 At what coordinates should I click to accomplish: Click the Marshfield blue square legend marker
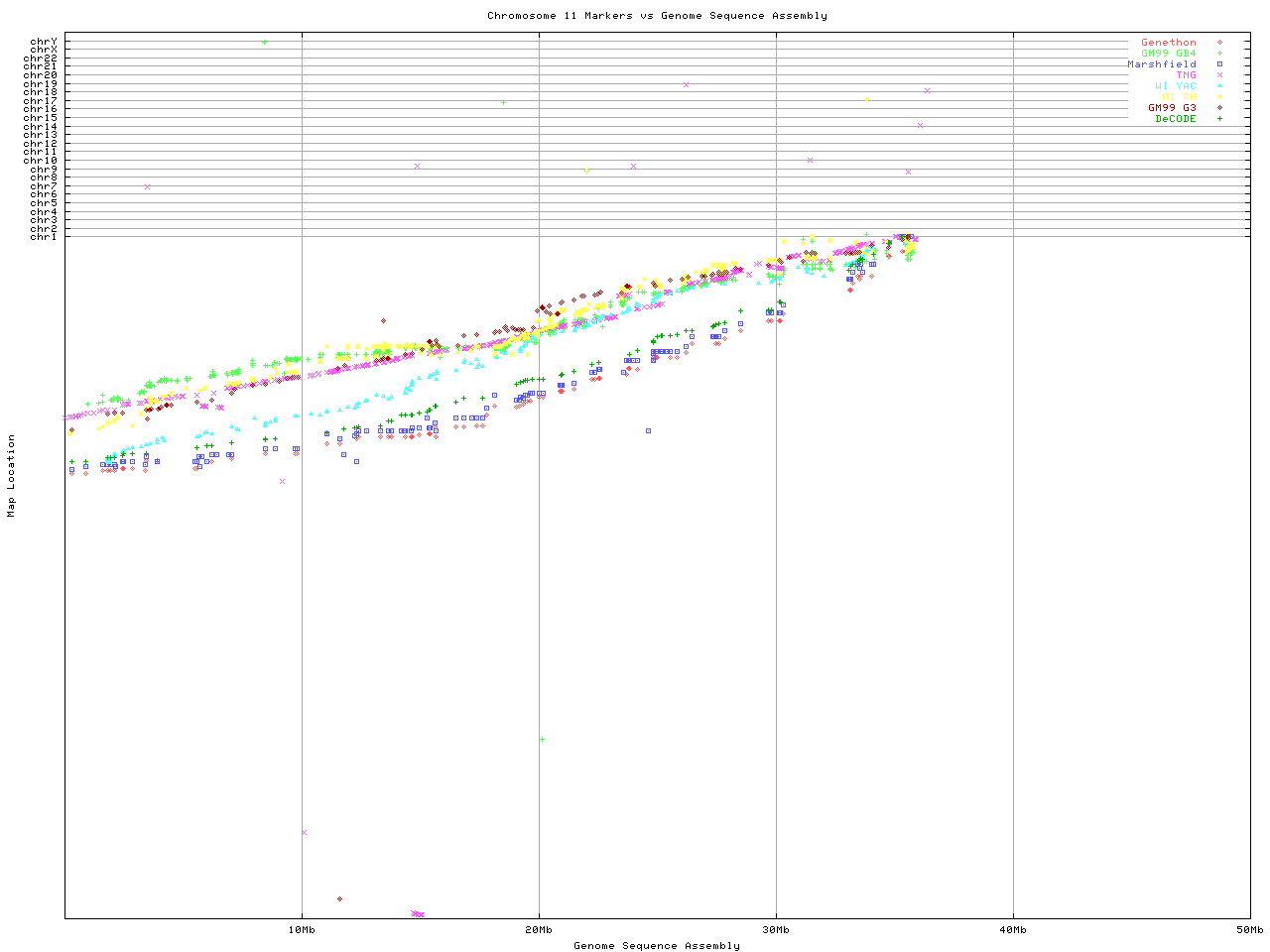1219,64
